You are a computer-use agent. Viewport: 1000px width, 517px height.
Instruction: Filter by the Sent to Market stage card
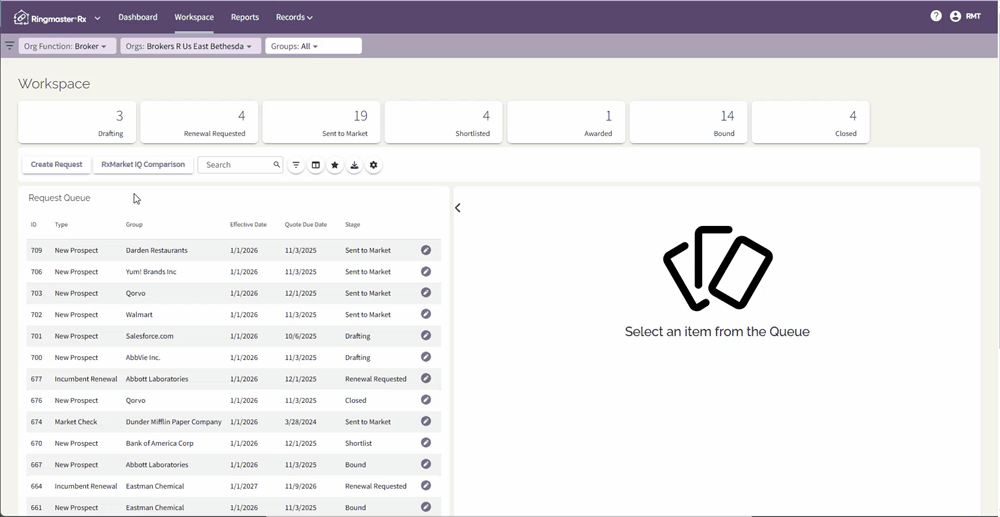click(x=321, y=122)
